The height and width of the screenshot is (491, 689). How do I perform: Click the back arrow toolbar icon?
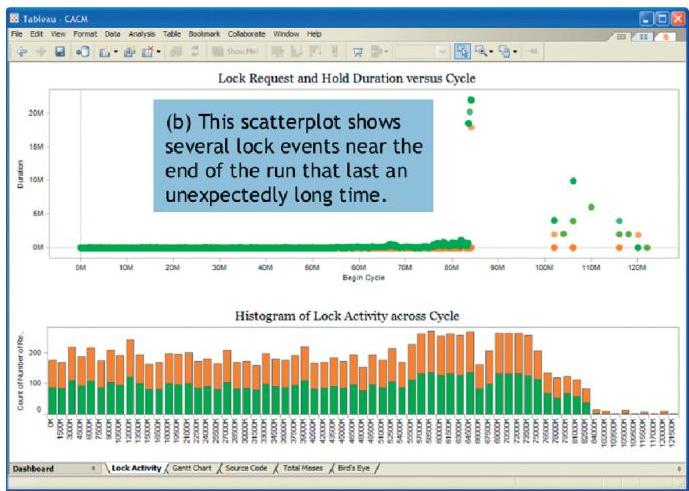click(22, 49)
